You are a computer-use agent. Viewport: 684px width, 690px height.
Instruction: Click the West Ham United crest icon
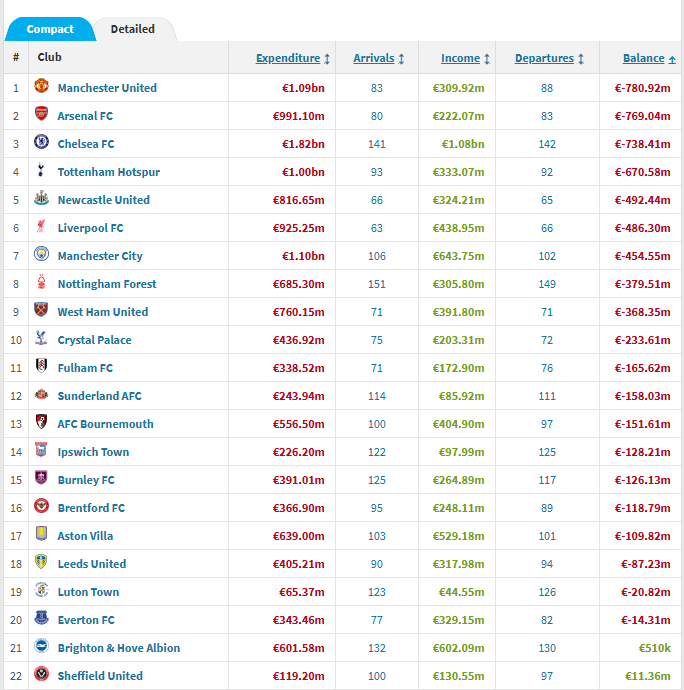tap(41, 310)
